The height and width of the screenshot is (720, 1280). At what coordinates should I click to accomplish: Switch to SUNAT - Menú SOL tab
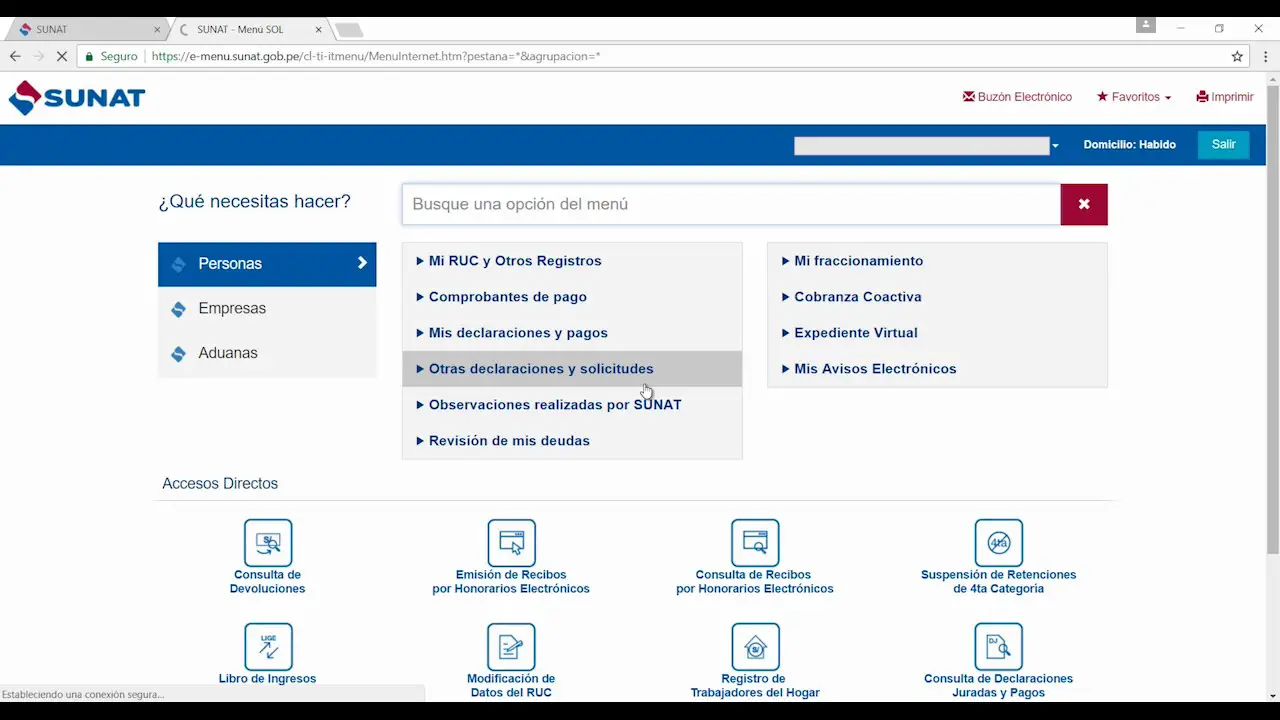click(249, 29)
